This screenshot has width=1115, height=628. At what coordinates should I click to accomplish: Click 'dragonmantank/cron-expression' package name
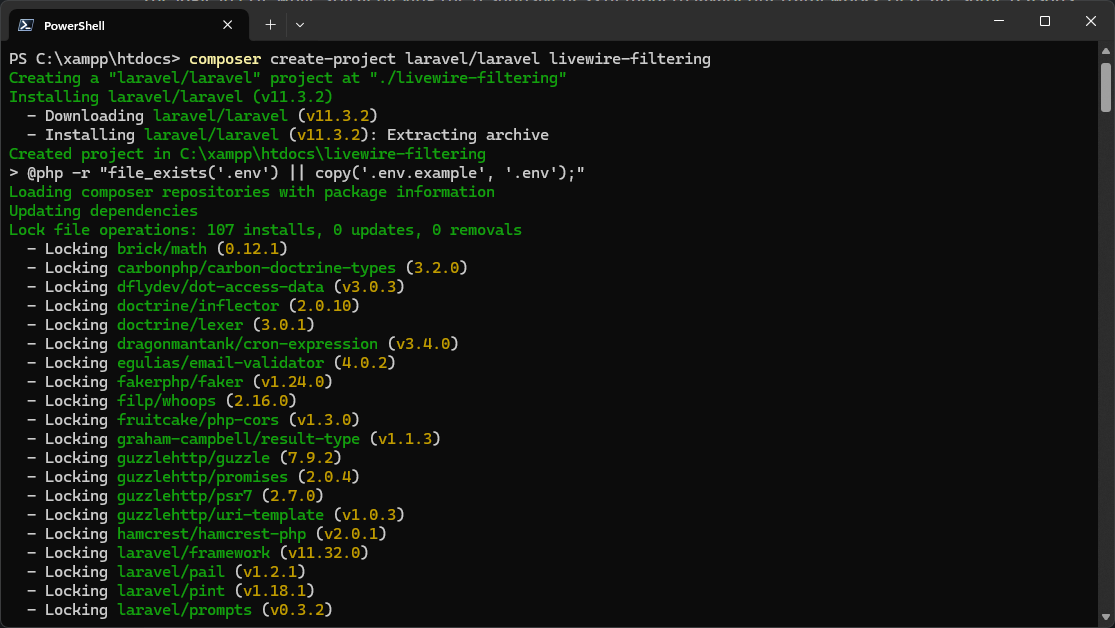247,344
